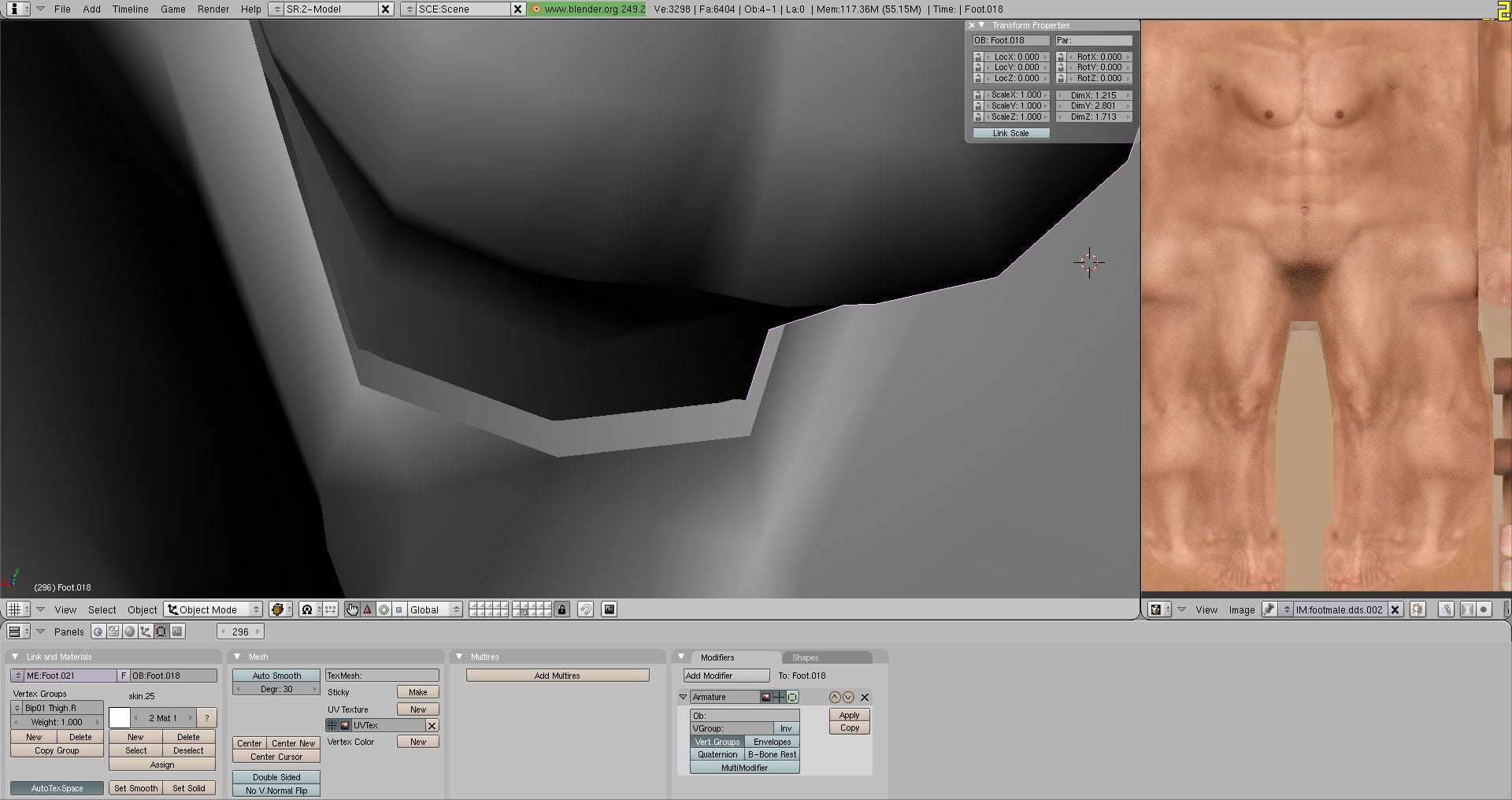This screenshot has height=800, width=1512.
Task: Toggle No V.Normal Flip option
Action: [x=276, y=791]
